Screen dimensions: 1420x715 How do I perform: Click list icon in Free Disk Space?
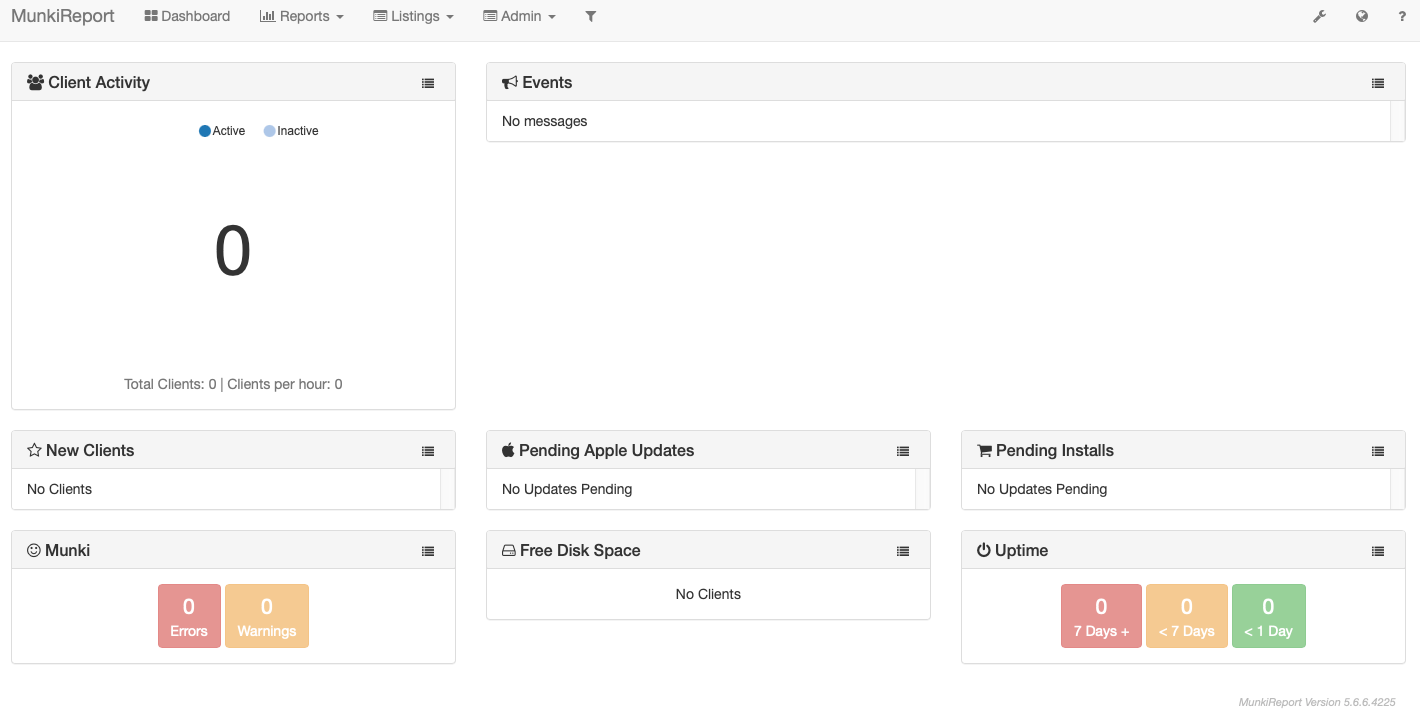(902, 551)
